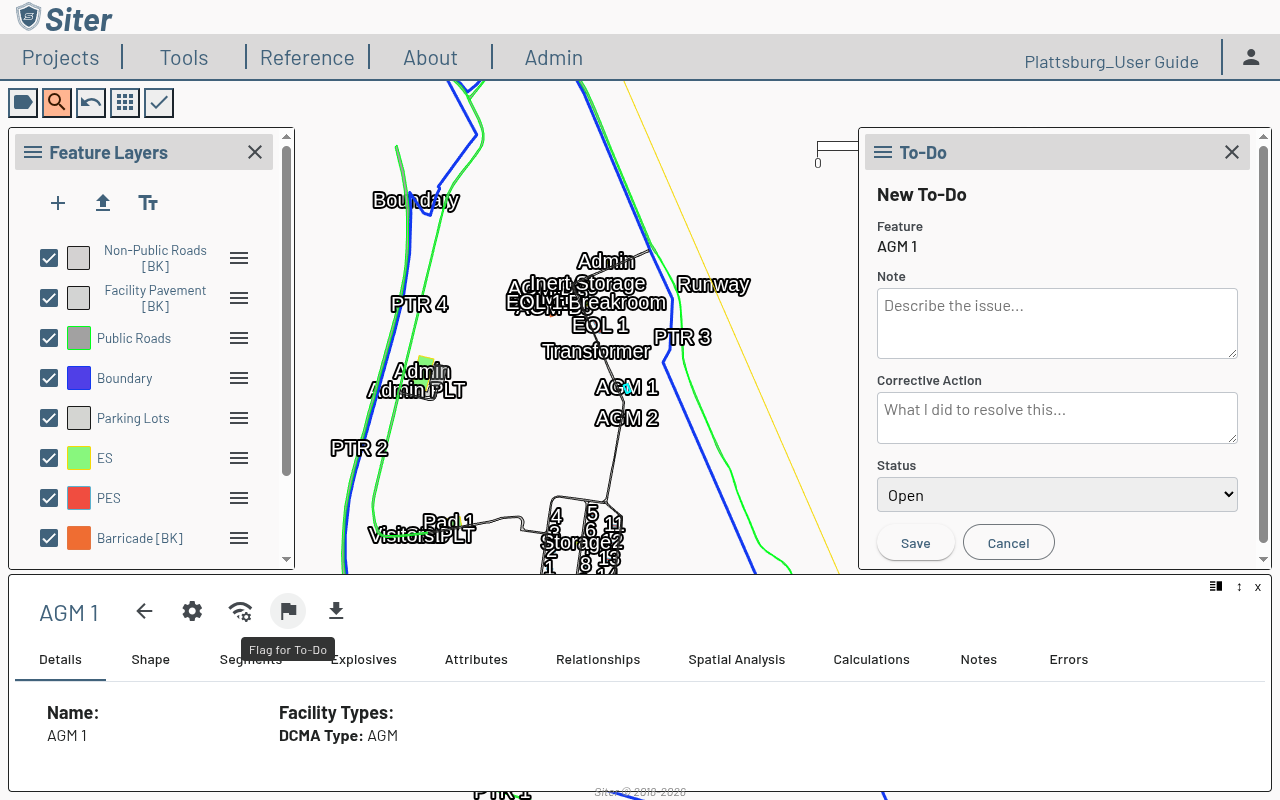Close the AGM 1 details panel with x

click(x=1258, y=587)
